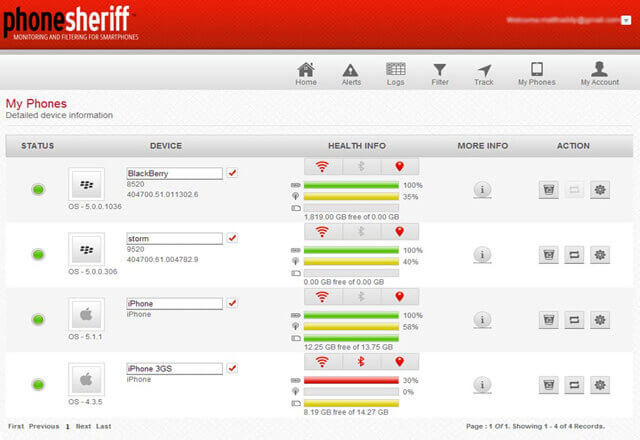Uncheck the checkbox beside iPhone 3GS

click(233, 368)
